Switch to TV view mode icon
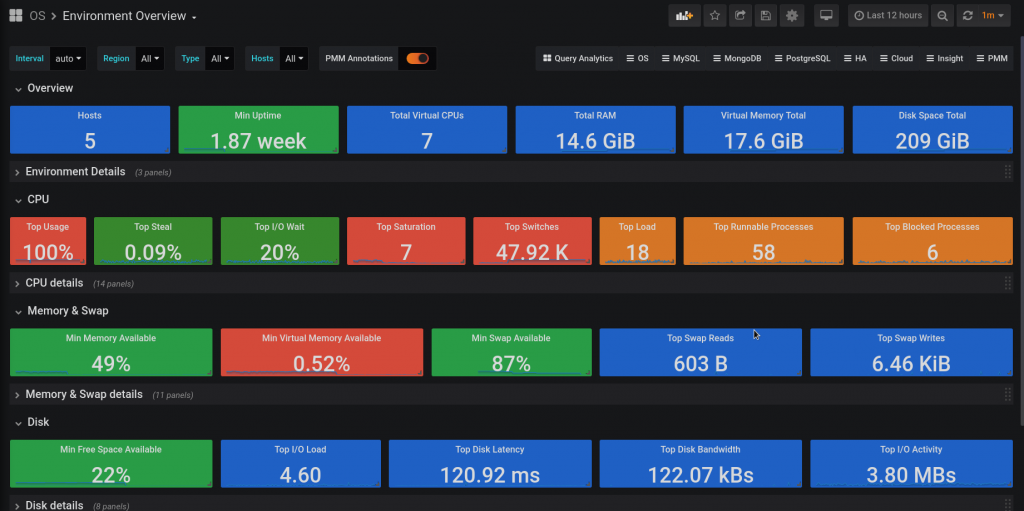The width and height of the screenshot is (1024, 511). (x=825, y=16)
